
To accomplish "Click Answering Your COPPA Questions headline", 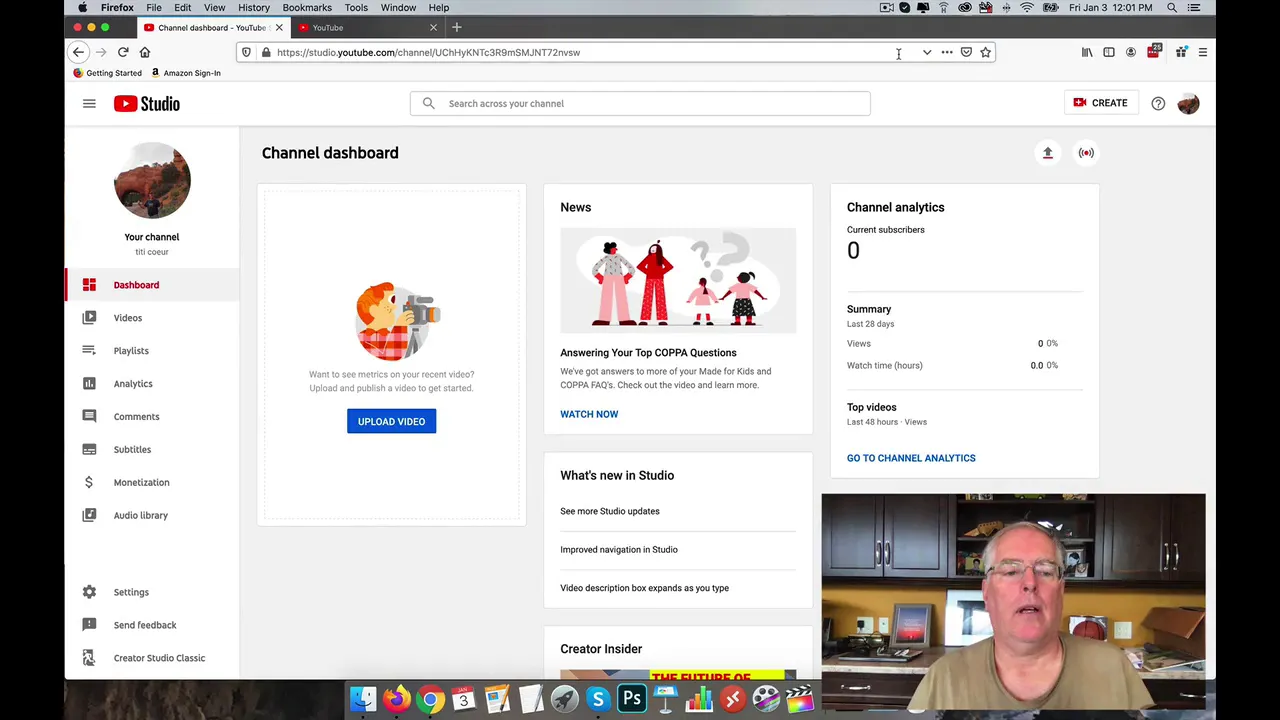I will 648,352.
